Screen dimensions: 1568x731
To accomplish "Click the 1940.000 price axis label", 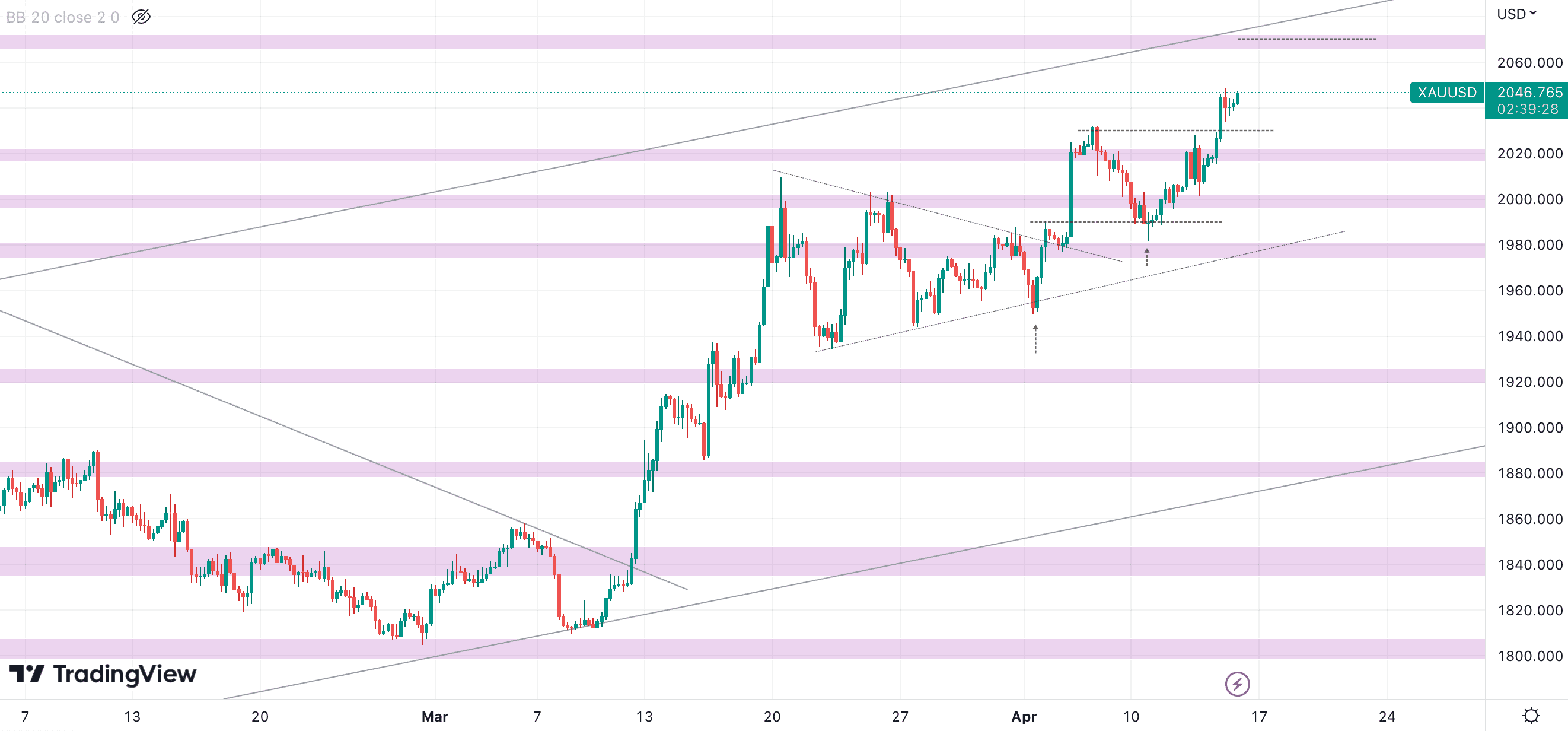I will coord(1529,336).
